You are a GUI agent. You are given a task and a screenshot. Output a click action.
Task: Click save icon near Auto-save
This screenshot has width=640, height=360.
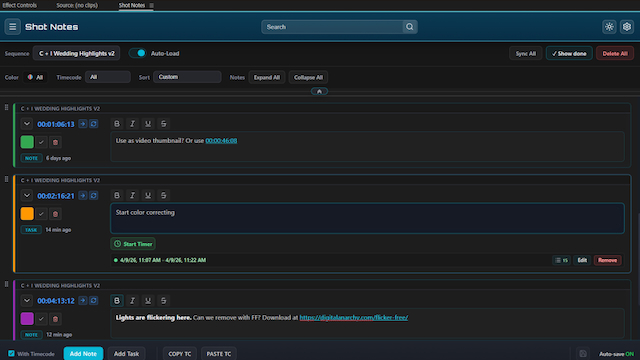tap(583, 353)
